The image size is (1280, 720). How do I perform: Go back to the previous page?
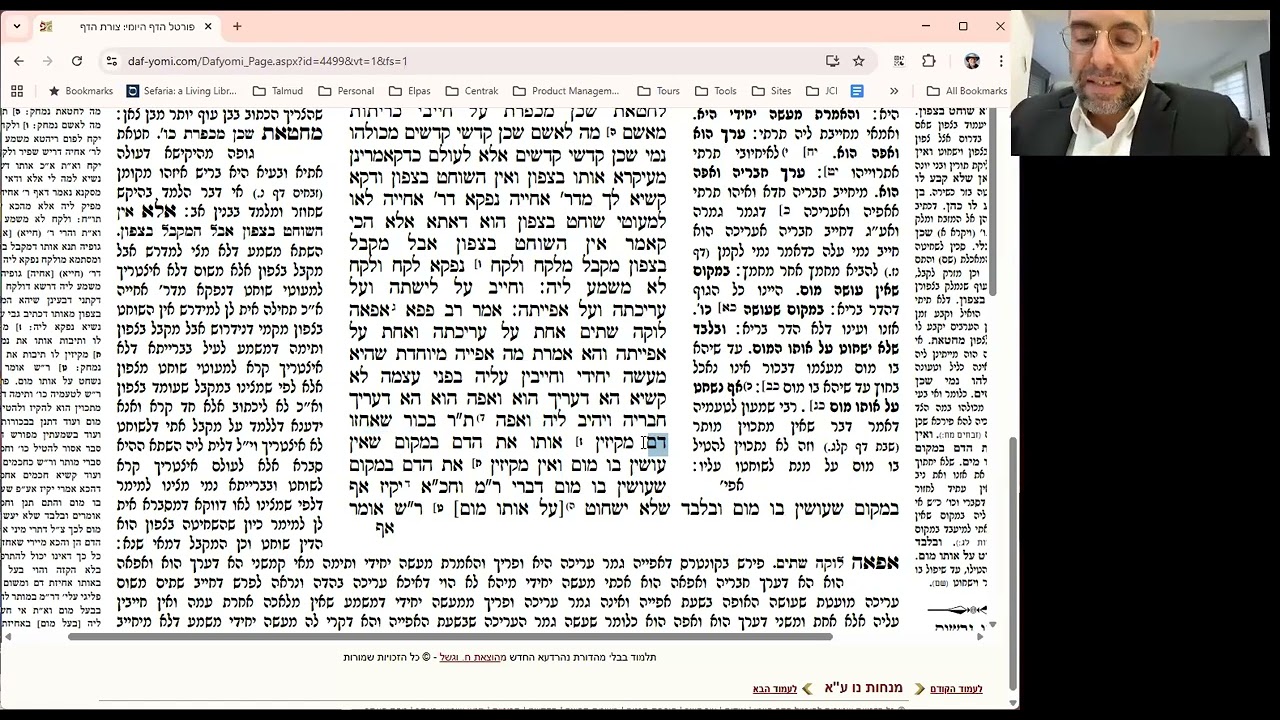[x=19, y=61]
